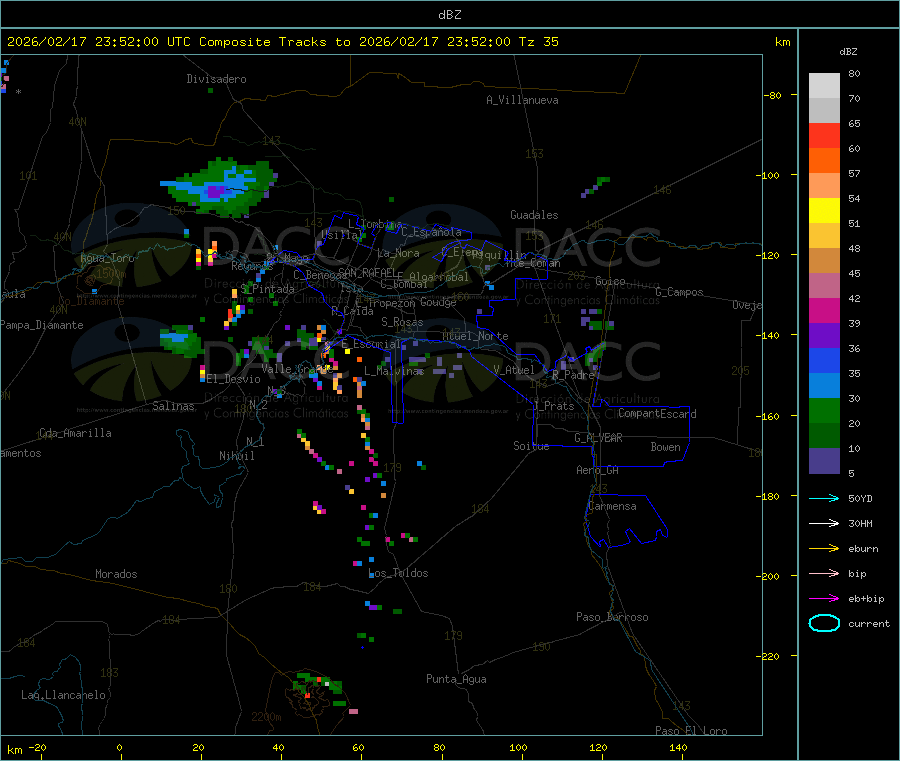
Task: Click the magenta eb+bip arrow icon
Action: (824, 599)
